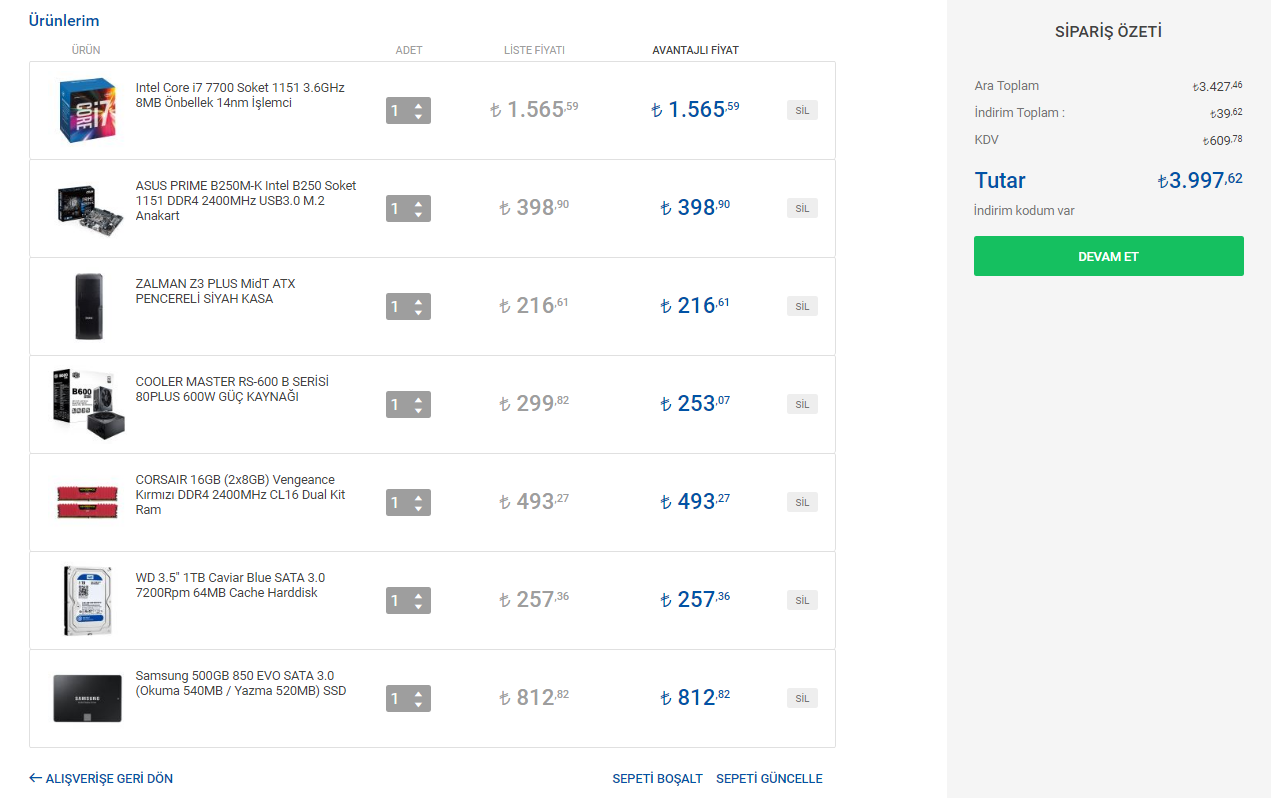Click the Ürünlerim heading
Screen dimensions: 1288x798
tap(64, 20)
